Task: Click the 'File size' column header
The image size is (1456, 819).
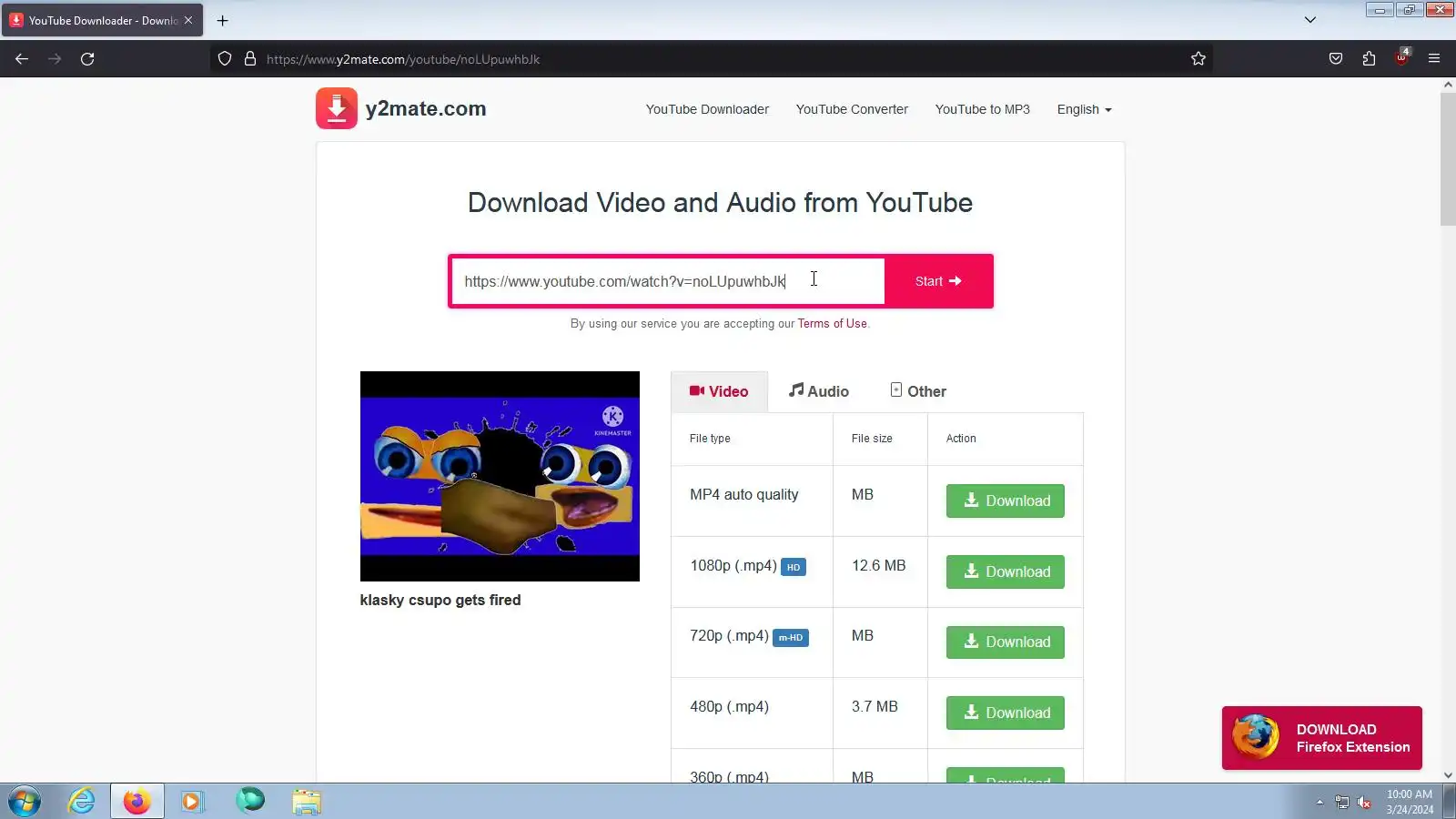Action: coord(872,439)
